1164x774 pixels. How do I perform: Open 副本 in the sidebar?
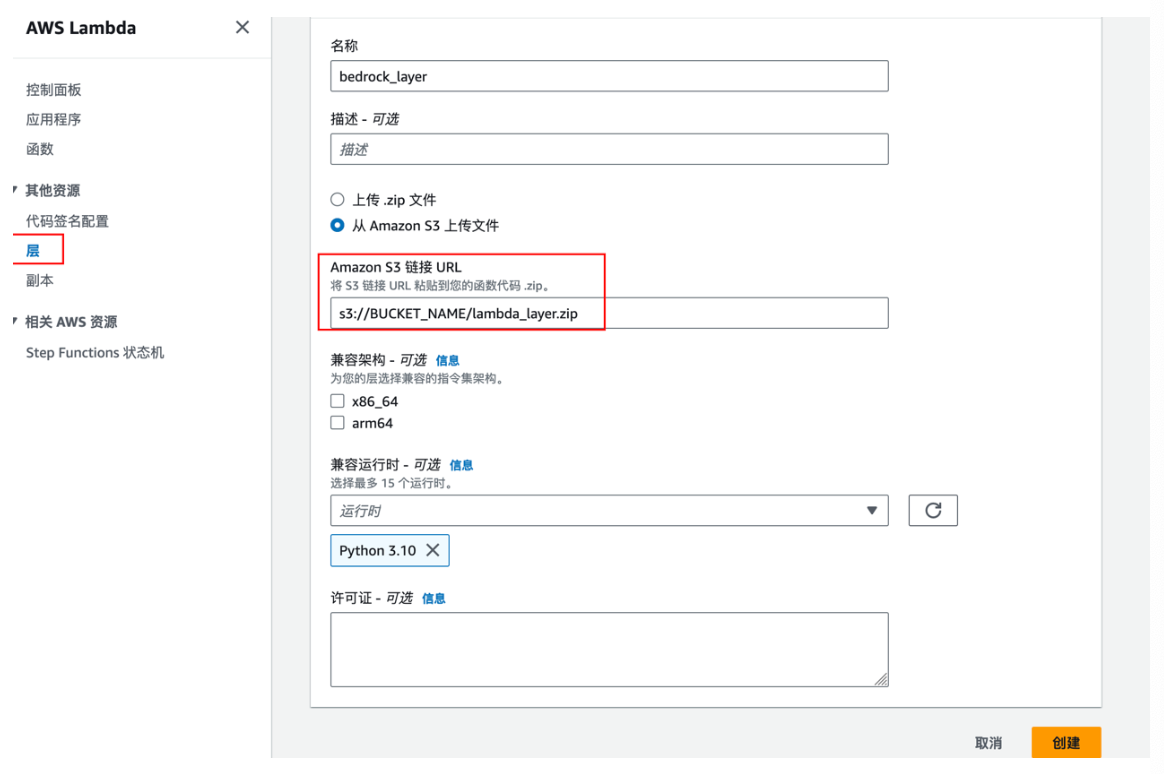tap(39, 281)
